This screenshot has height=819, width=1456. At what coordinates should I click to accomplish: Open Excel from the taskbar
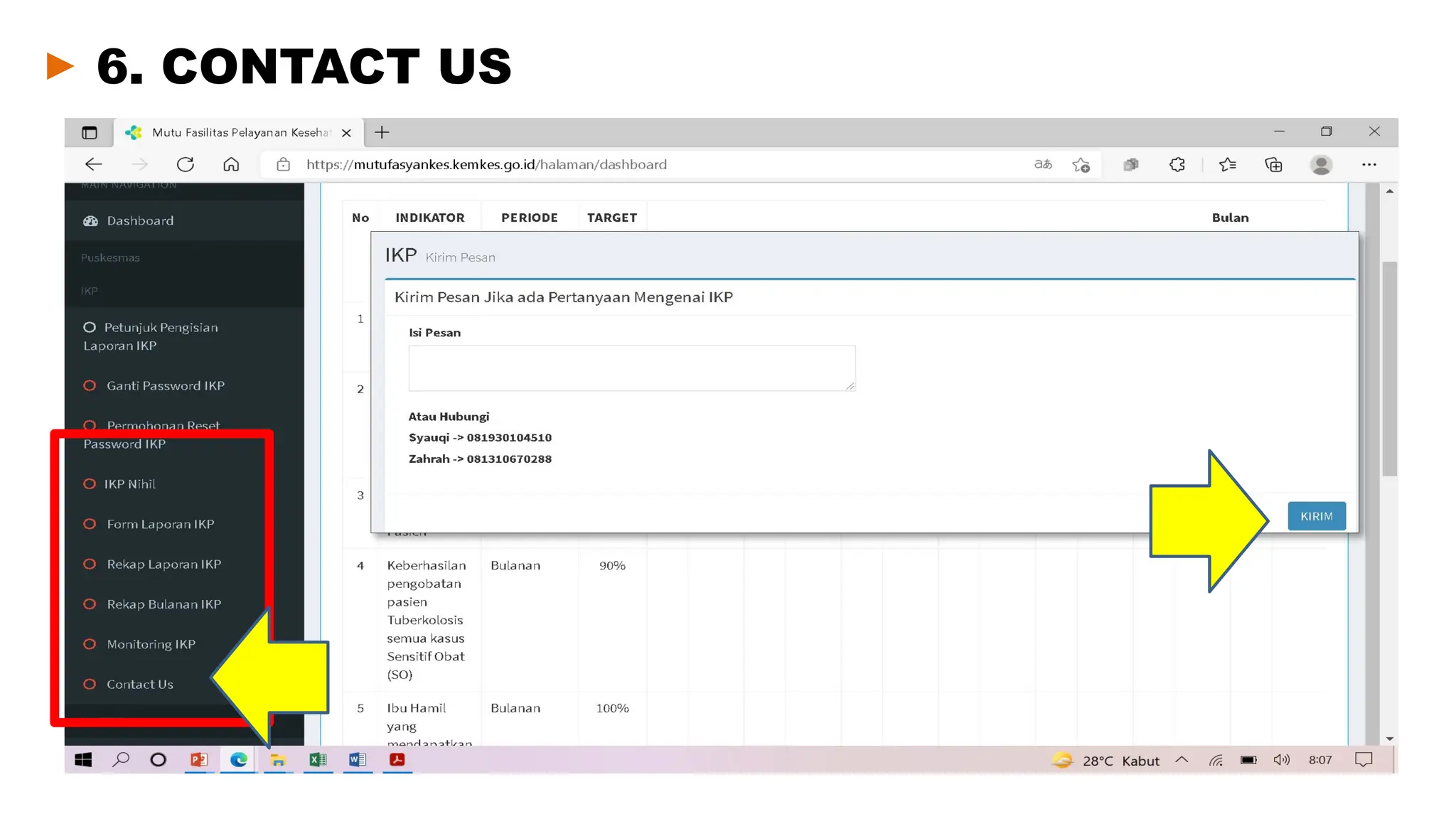tap(318, 760)
